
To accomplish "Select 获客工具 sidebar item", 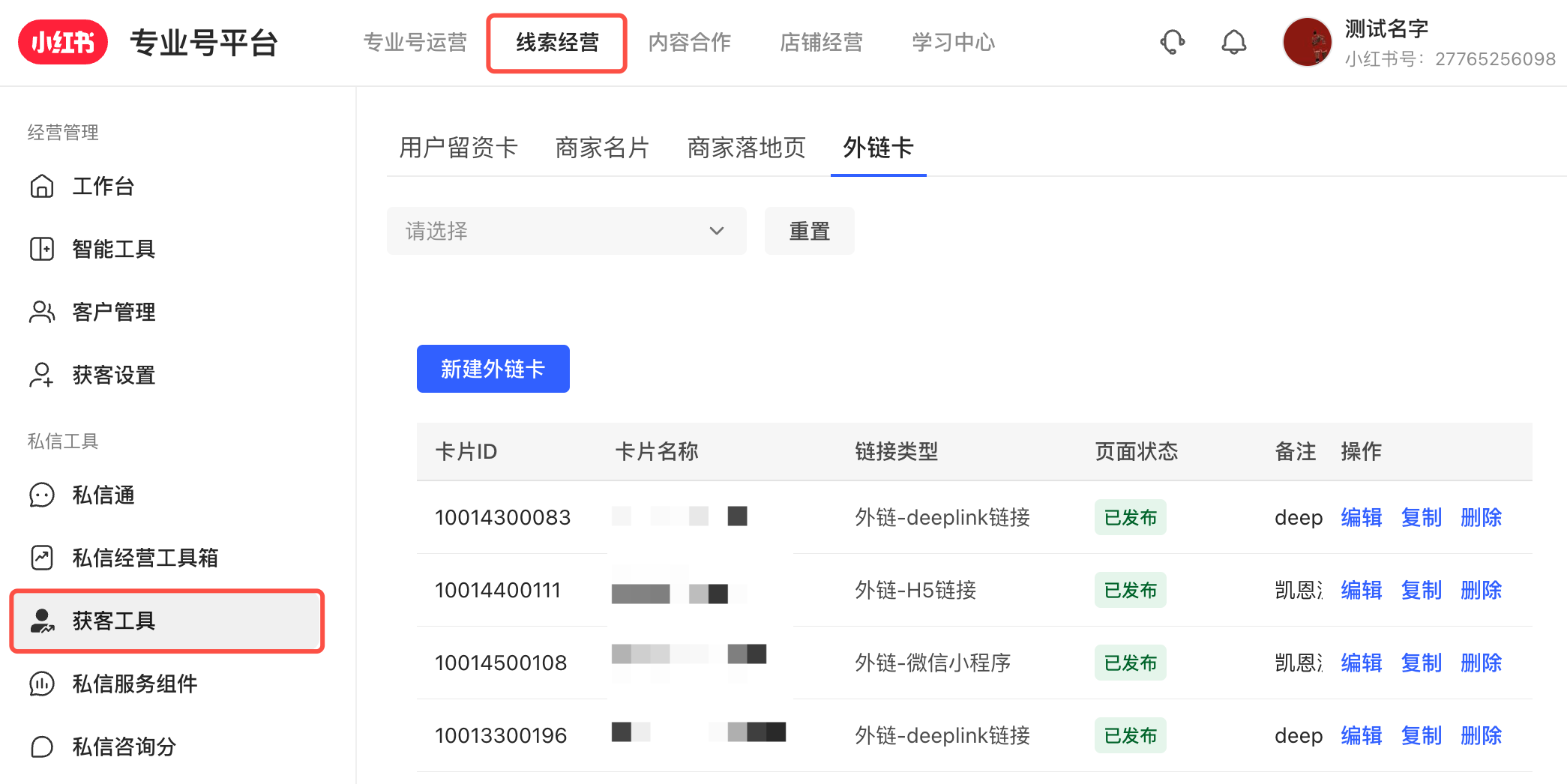I will point(167,621).
